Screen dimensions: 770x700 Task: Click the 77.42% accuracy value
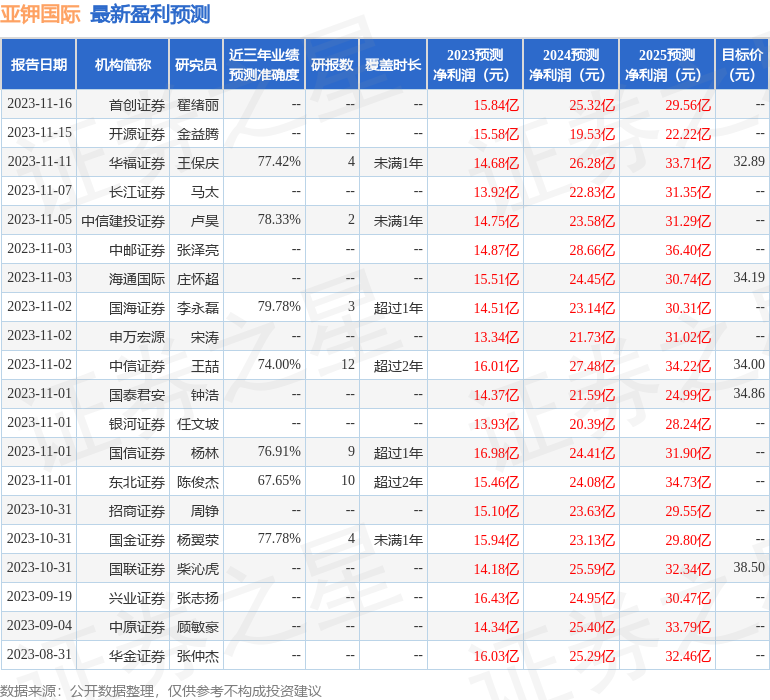(279, 162)
